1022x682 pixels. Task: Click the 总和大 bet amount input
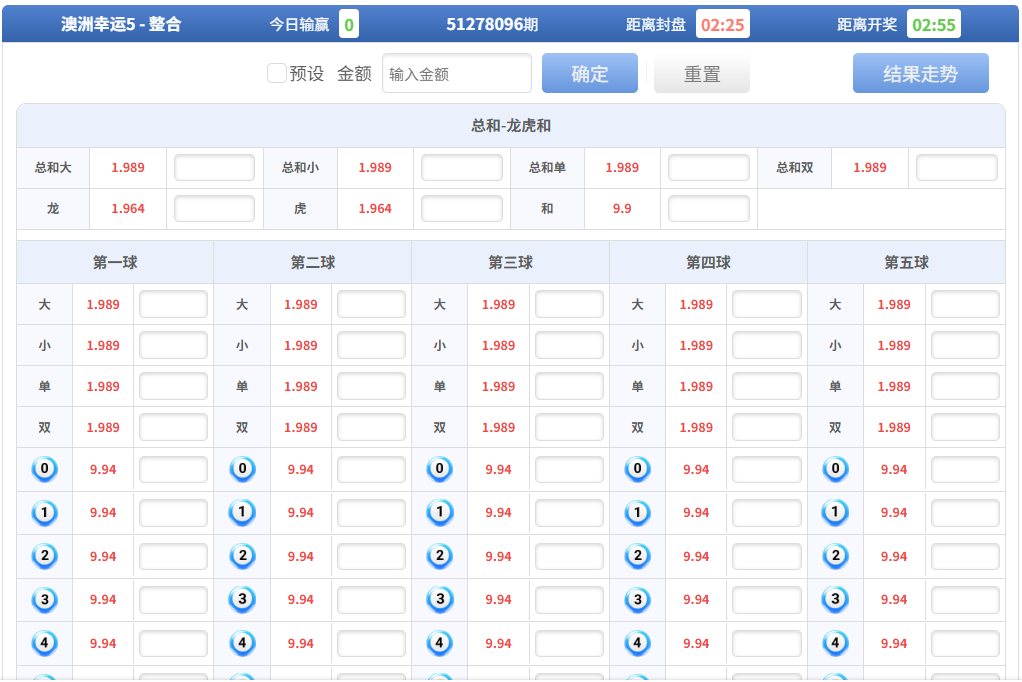pyautogui.click(x=214, y=168)
